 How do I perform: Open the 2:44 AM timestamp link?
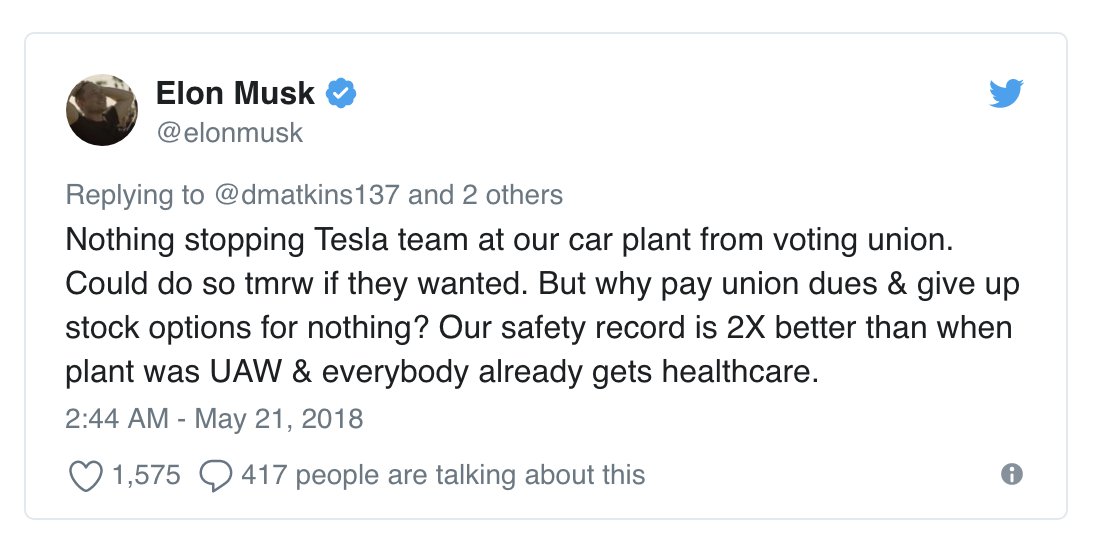coord(117,419)
